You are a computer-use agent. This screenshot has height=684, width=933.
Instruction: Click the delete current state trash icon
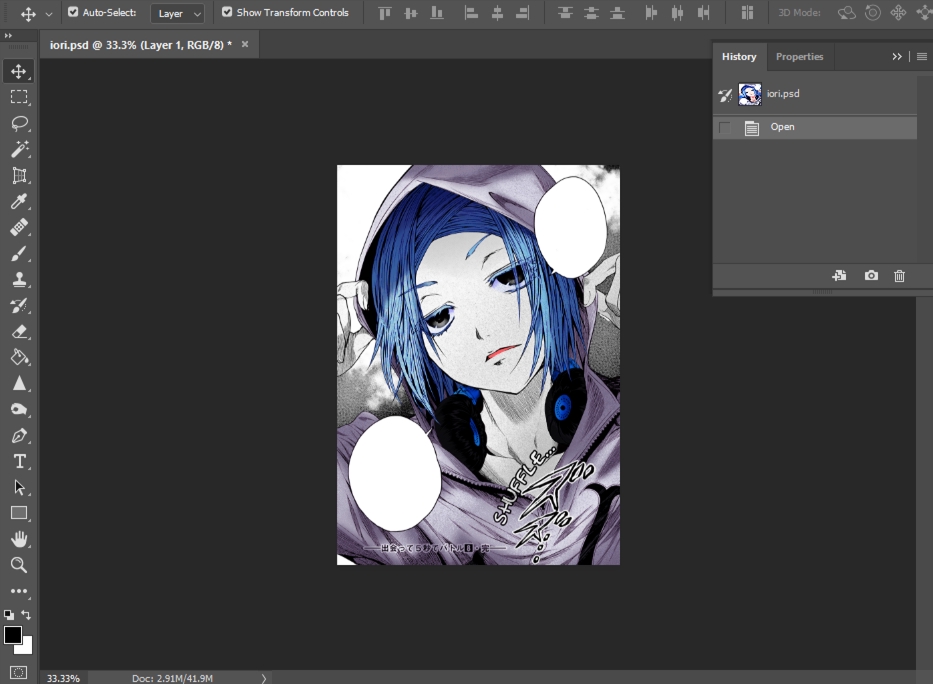click(x=899, y=276)
